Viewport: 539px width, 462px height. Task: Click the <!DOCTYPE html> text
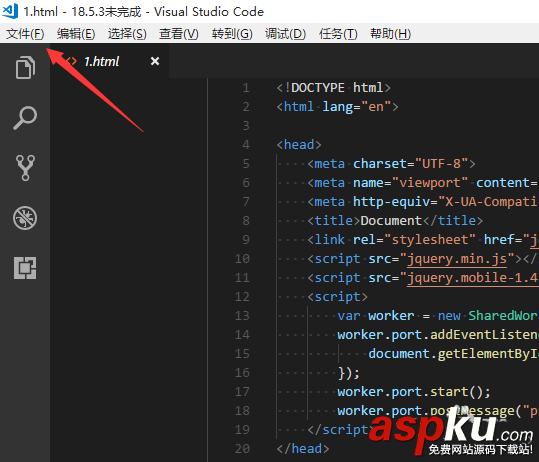point(334,88)
